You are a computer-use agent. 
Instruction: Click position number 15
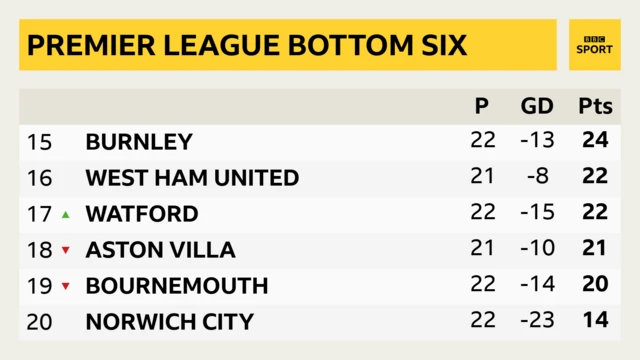pos(40,142)
